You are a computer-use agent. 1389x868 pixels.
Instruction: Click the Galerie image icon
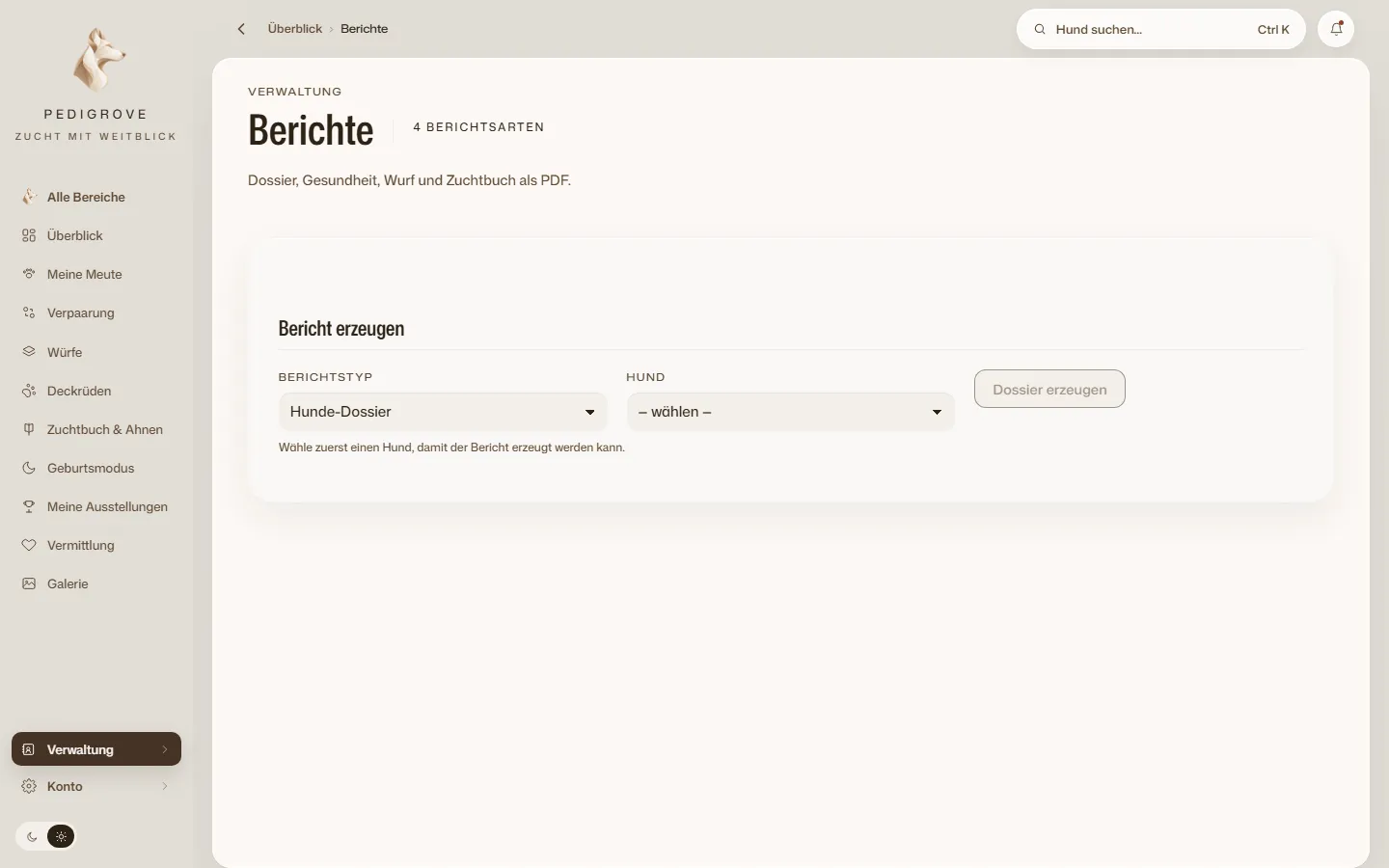click(29, 583)
